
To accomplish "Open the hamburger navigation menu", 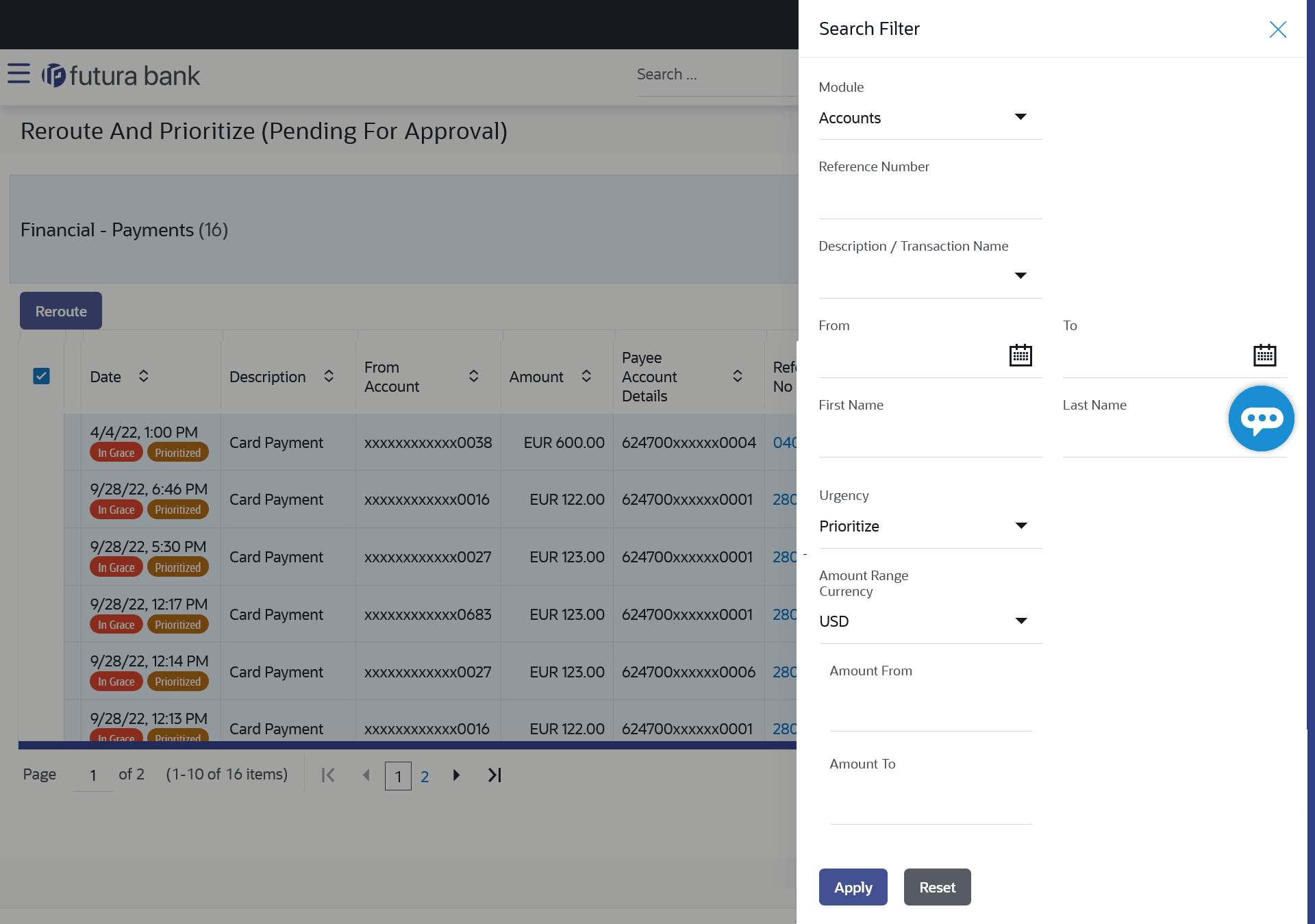I will click(x=18, y=74).
